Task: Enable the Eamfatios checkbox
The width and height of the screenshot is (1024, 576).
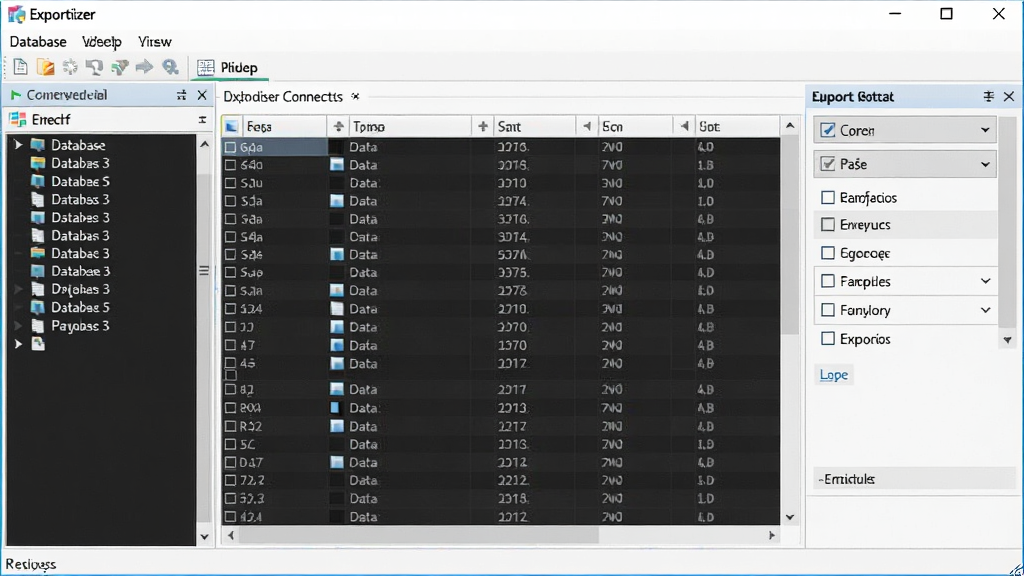Action: coord(828,197)
